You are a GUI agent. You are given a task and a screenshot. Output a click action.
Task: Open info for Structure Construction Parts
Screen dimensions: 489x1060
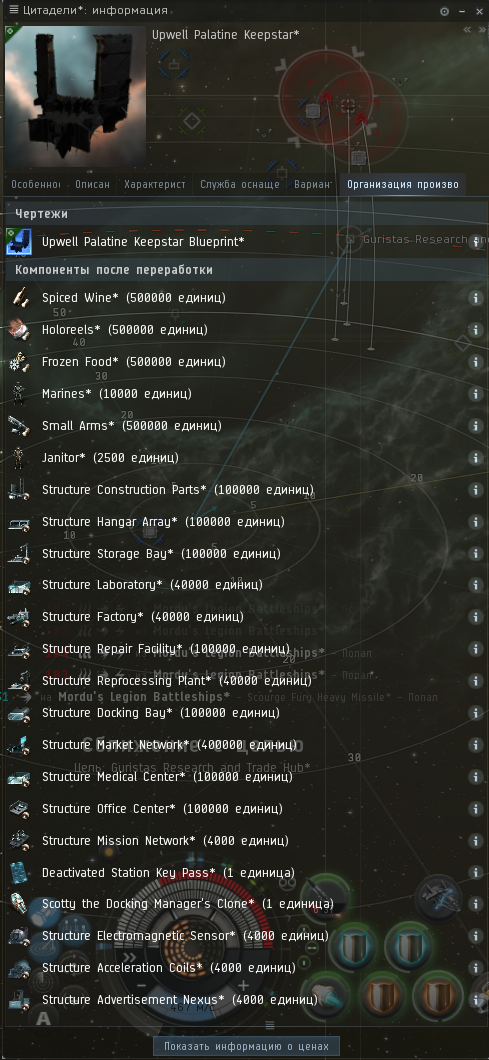[x=475, y=490]
